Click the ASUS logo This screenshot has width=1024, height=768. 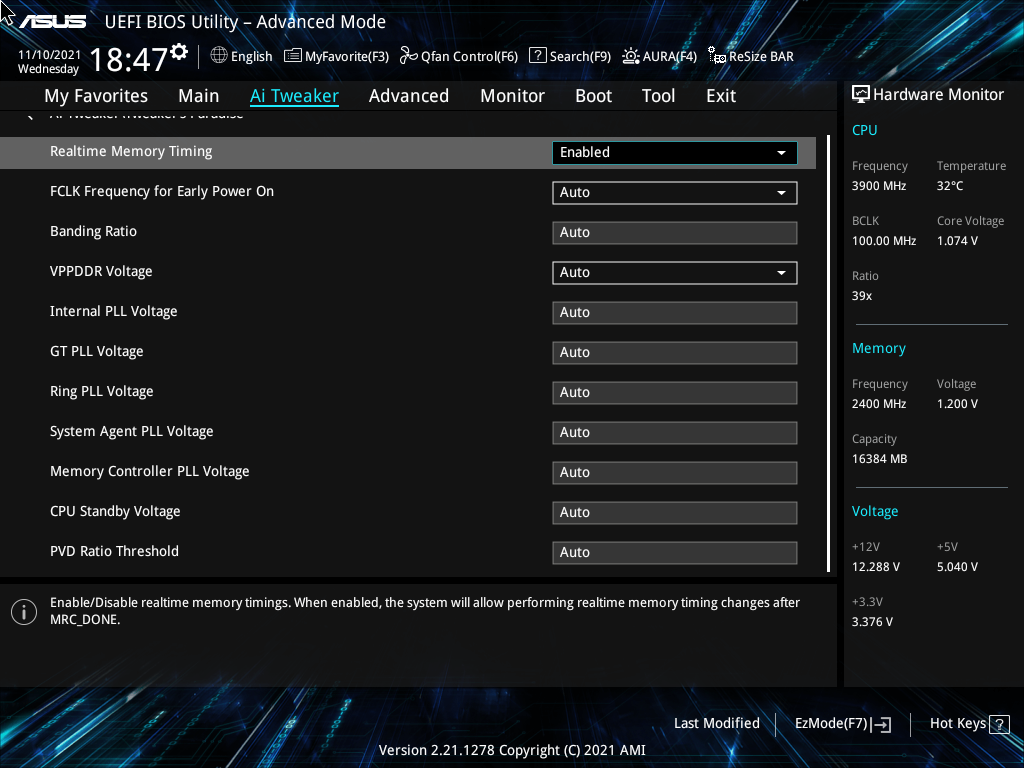(52, 22)
